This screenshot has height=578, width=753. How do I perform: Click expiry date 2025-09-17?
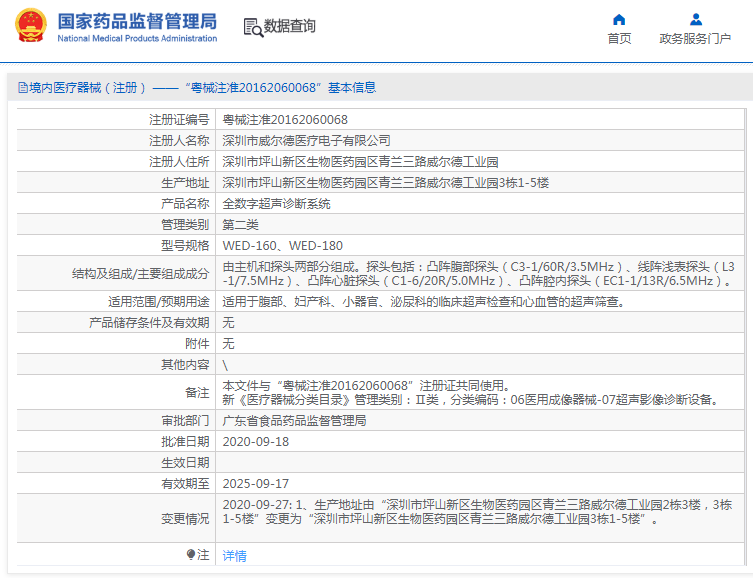click(x=255, y=484)
